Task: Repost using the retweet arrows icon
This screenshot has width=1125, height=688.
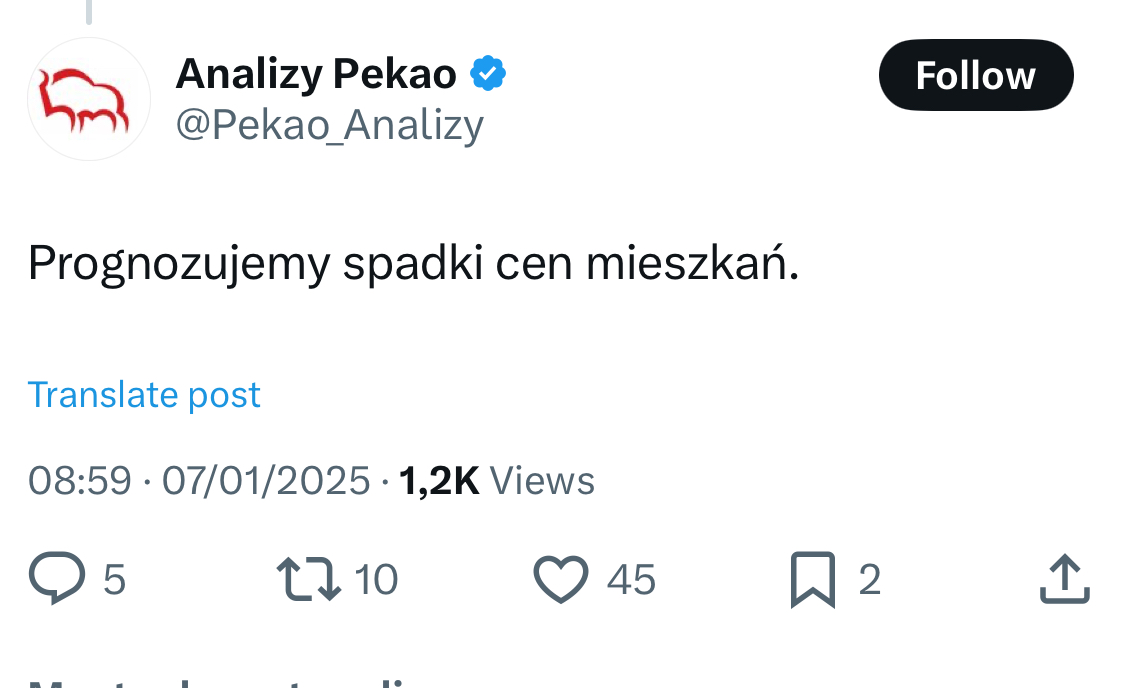Action: [x=309, y=578]
